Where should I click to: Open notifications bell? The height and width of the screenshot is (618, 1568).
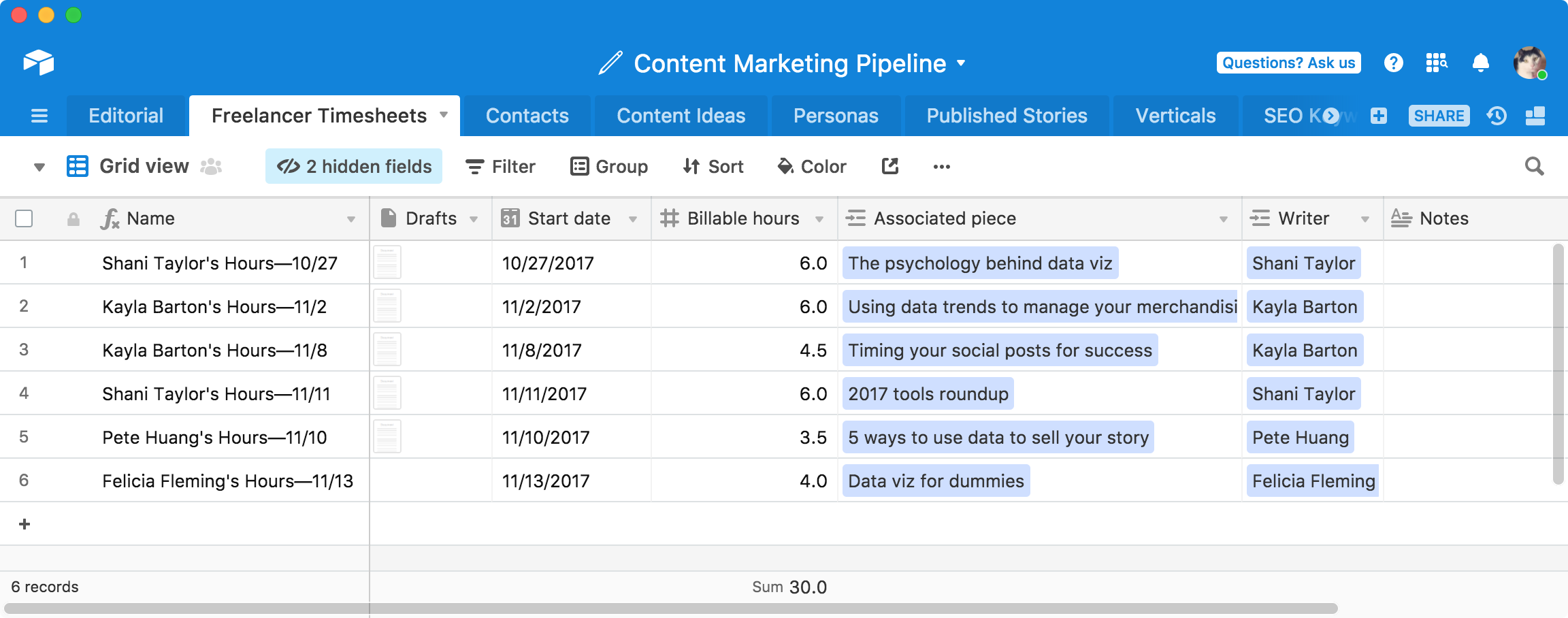(1480, 63)
